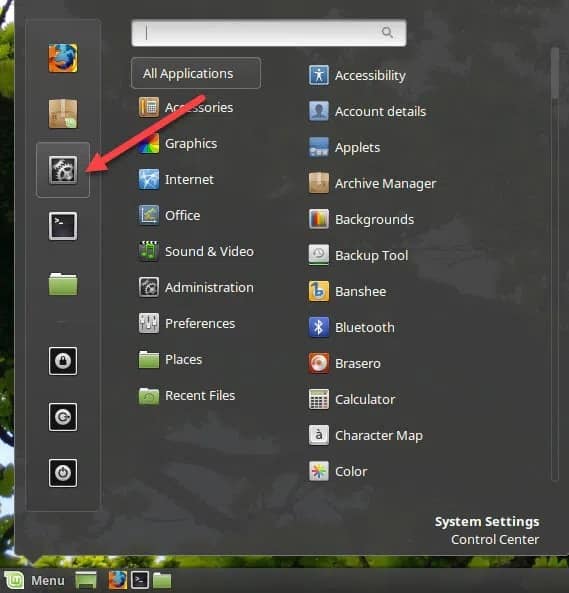Click the Menu button on the panel
Viewport: 569px width, 593px height.
[x=35, y=580]
